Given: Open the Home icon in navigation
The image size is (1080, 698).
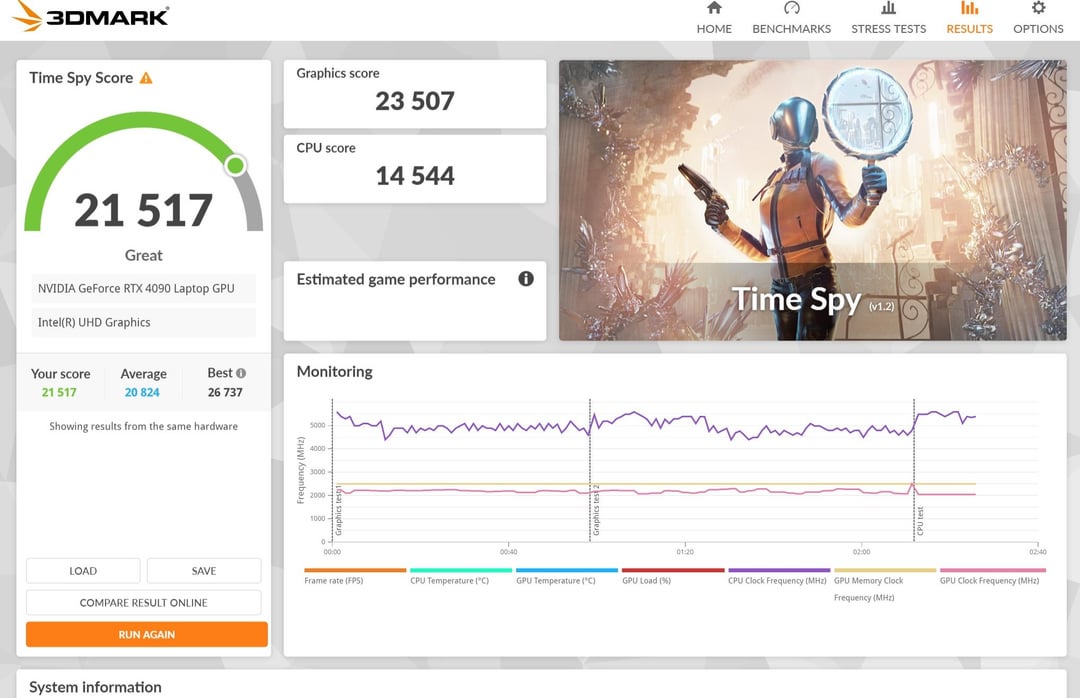Looking at the screenshot, I should 714,8.
